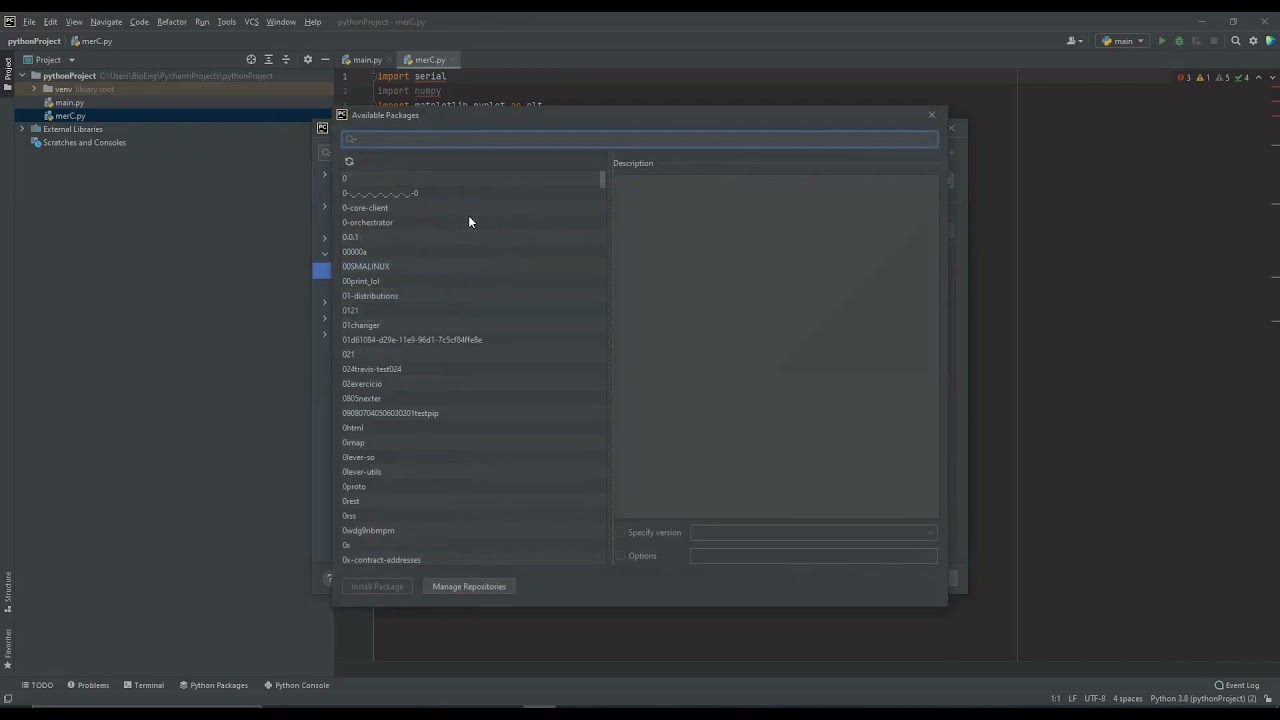Open the Favorites tool window strip
The image size is (1280, 720).
coord(8,648)
